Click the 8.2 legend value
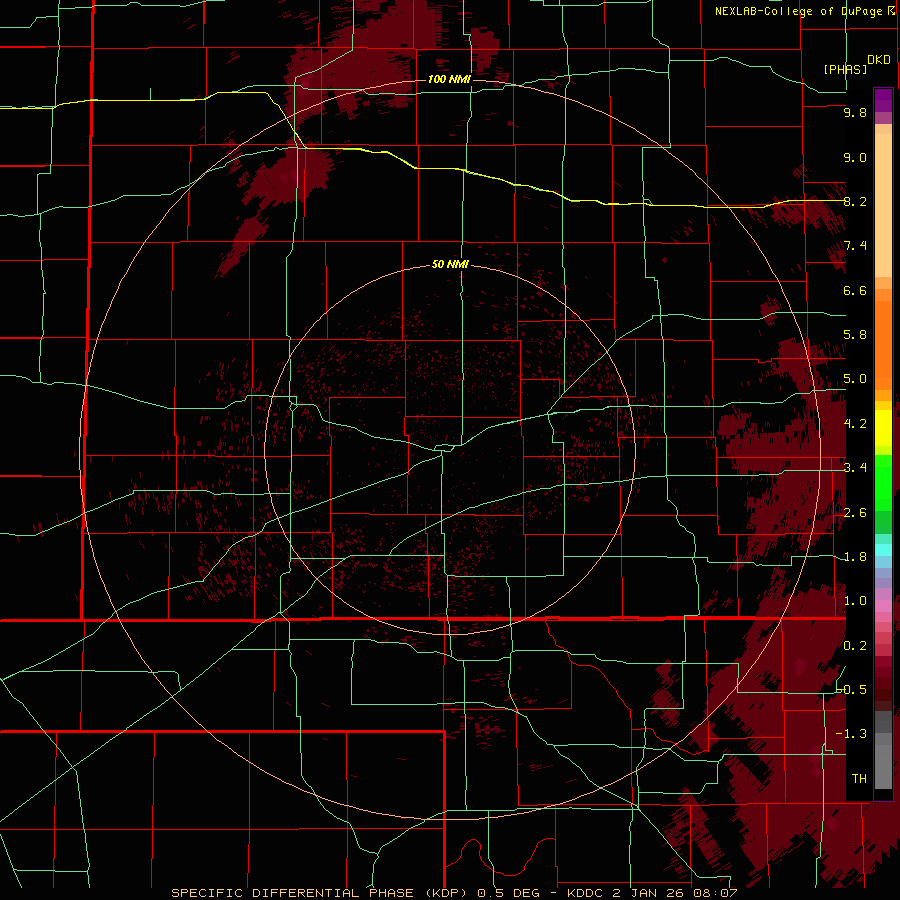900x900 pixels. click(x=855, y=201)
